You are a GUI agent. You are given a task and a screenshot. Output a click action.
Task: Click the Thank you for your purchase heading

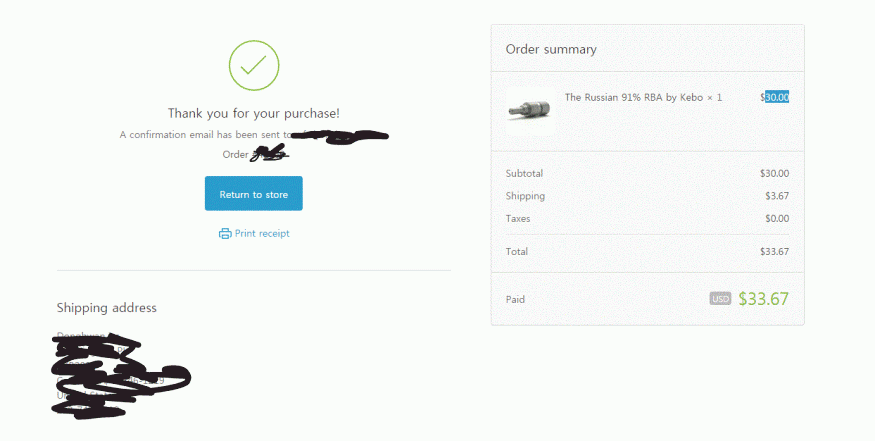pyautogui.click(x=254, y=113)
